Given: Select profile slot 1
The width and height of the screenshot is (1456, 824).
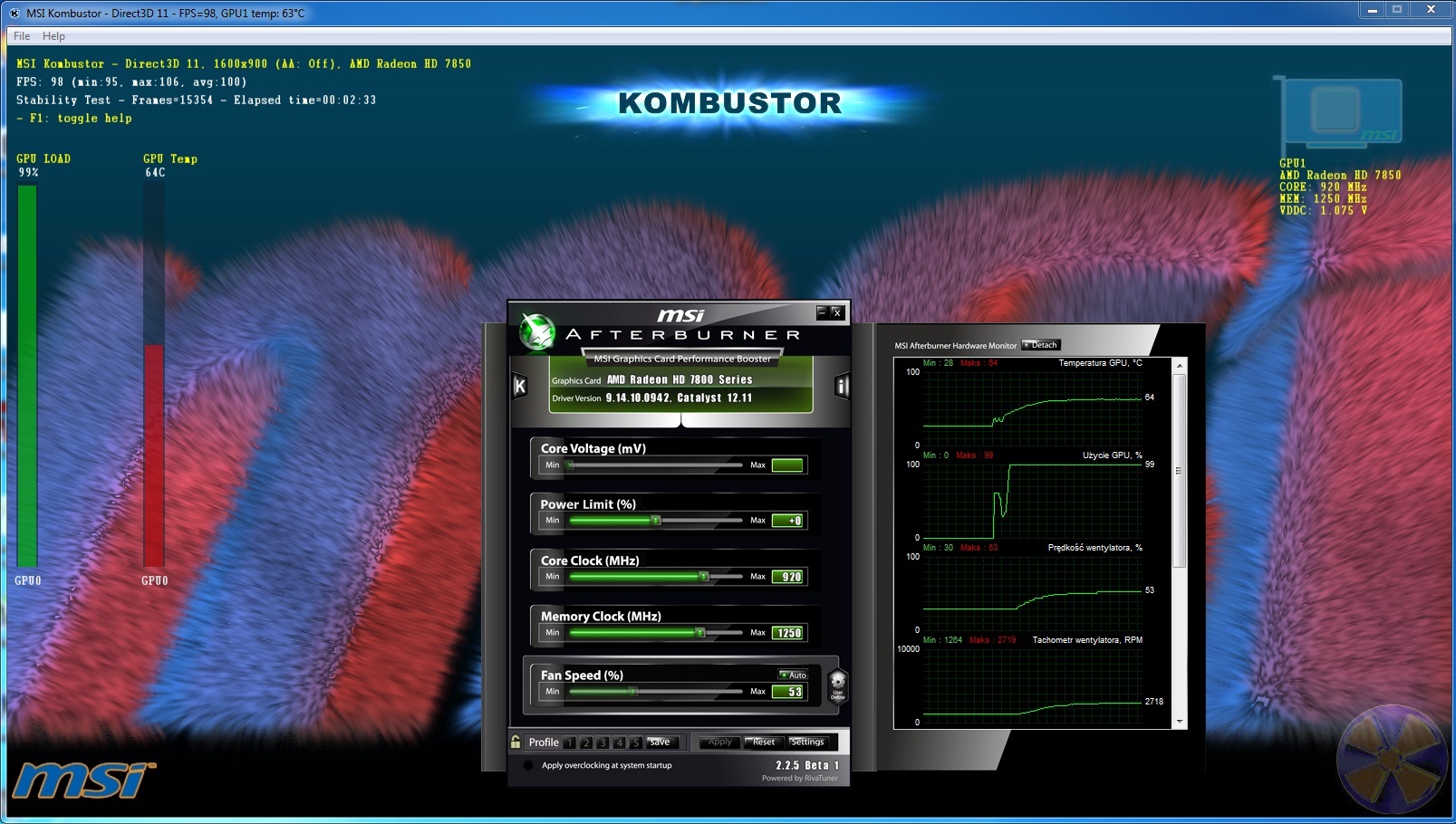Looking at the screenshot, I should click(569, 743).
